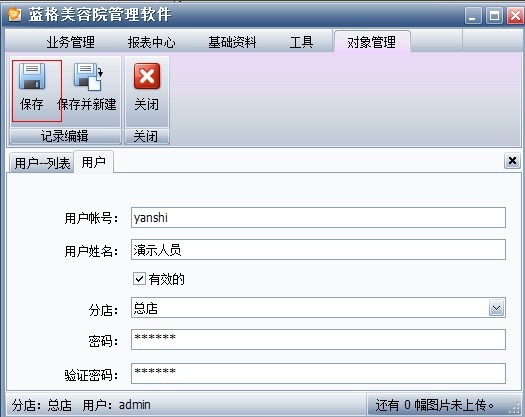Click the 用户姓名 field with 演示人员

tap(318, 250)
